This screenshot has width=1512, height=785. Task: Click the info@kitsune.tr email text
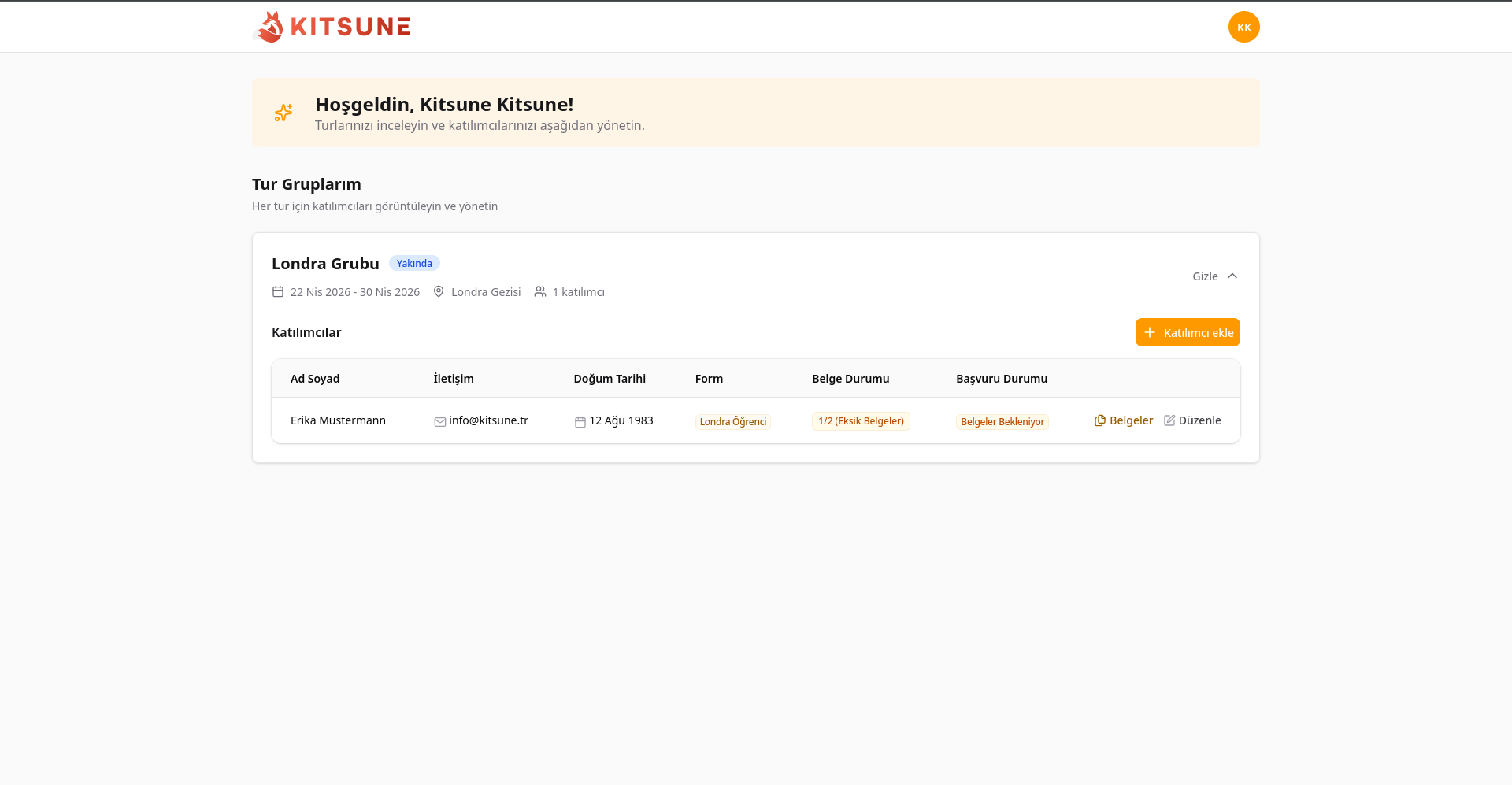tap(488, 420)
